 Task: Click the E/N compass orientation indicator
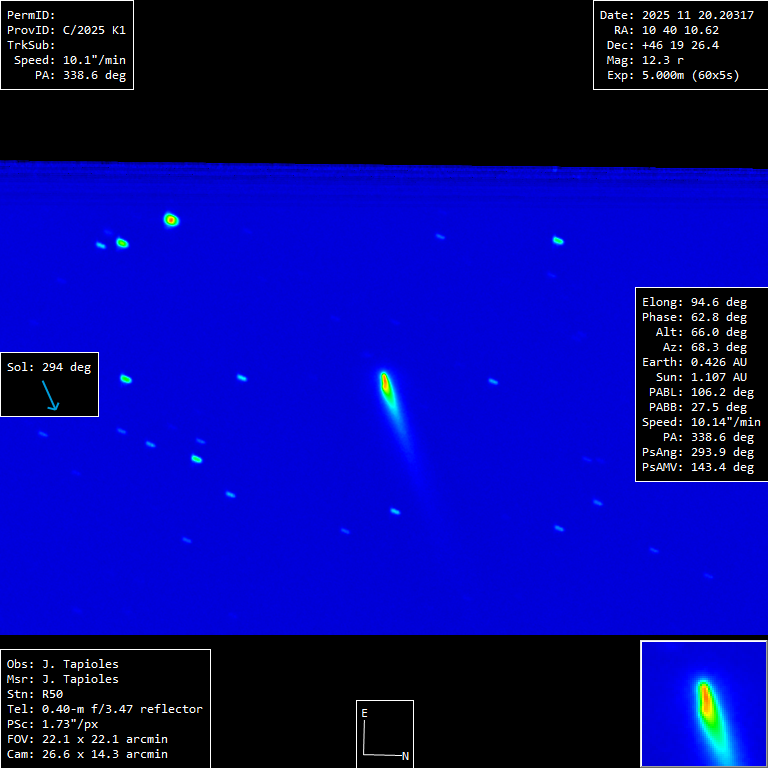(x=384, y=734)
